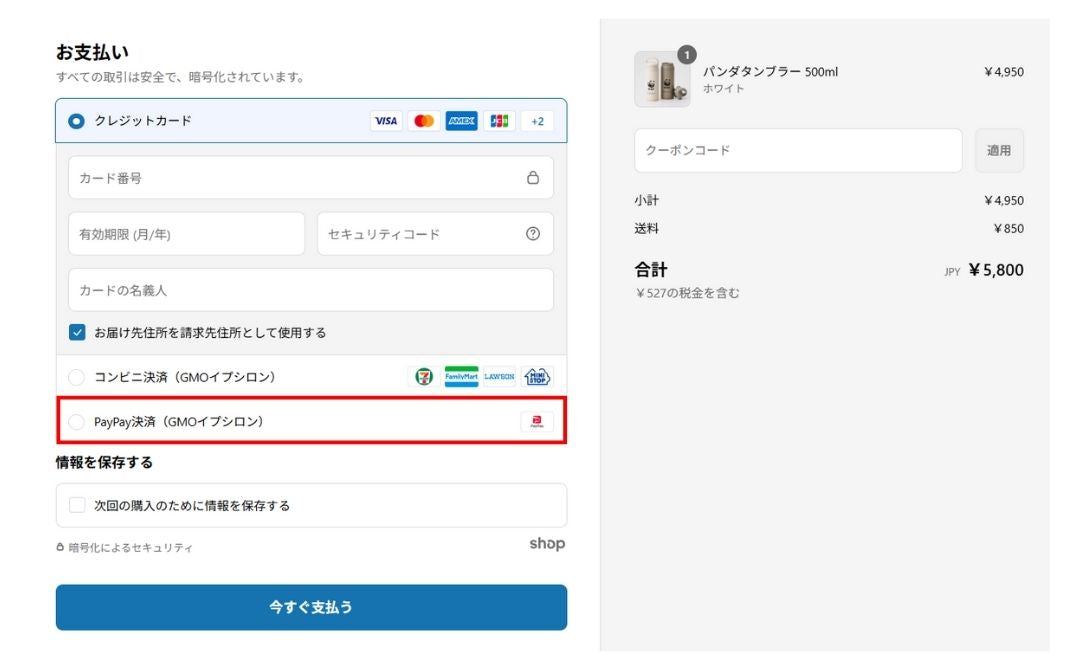
Task: Click the Shop logo near encryption notice
Action: coord(548,544)
